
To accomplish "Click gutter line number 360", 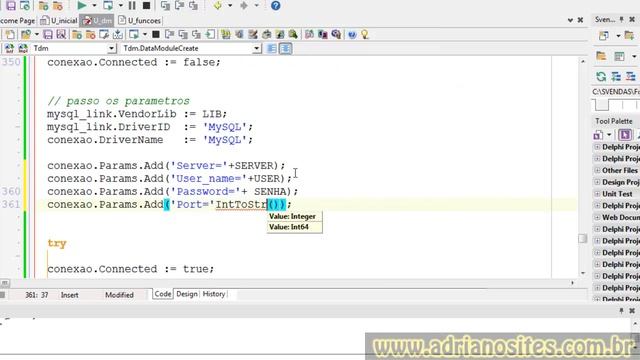I will (x=11, y=191).
